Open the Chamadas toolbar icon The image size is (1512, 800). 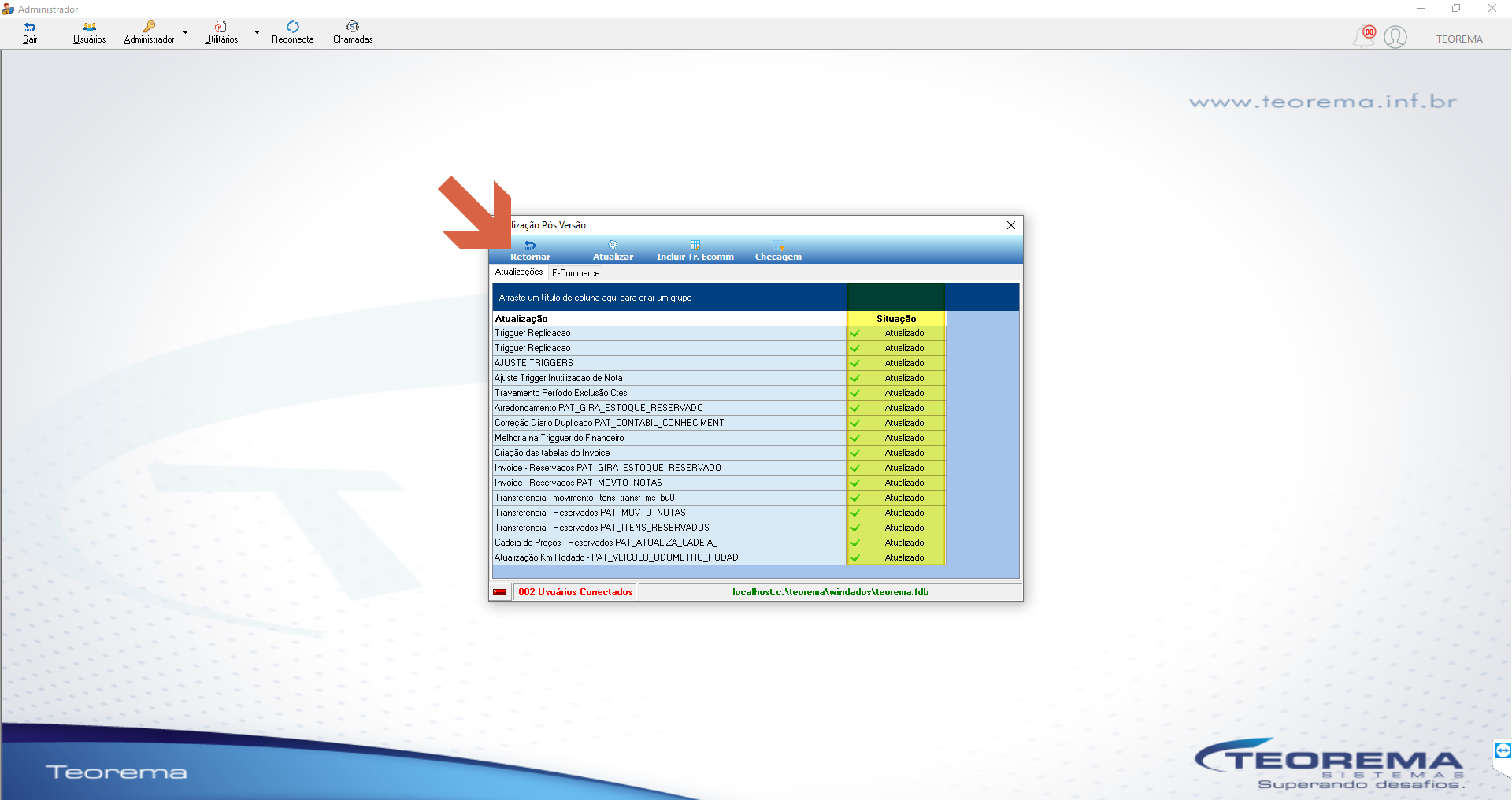(353, 33)
